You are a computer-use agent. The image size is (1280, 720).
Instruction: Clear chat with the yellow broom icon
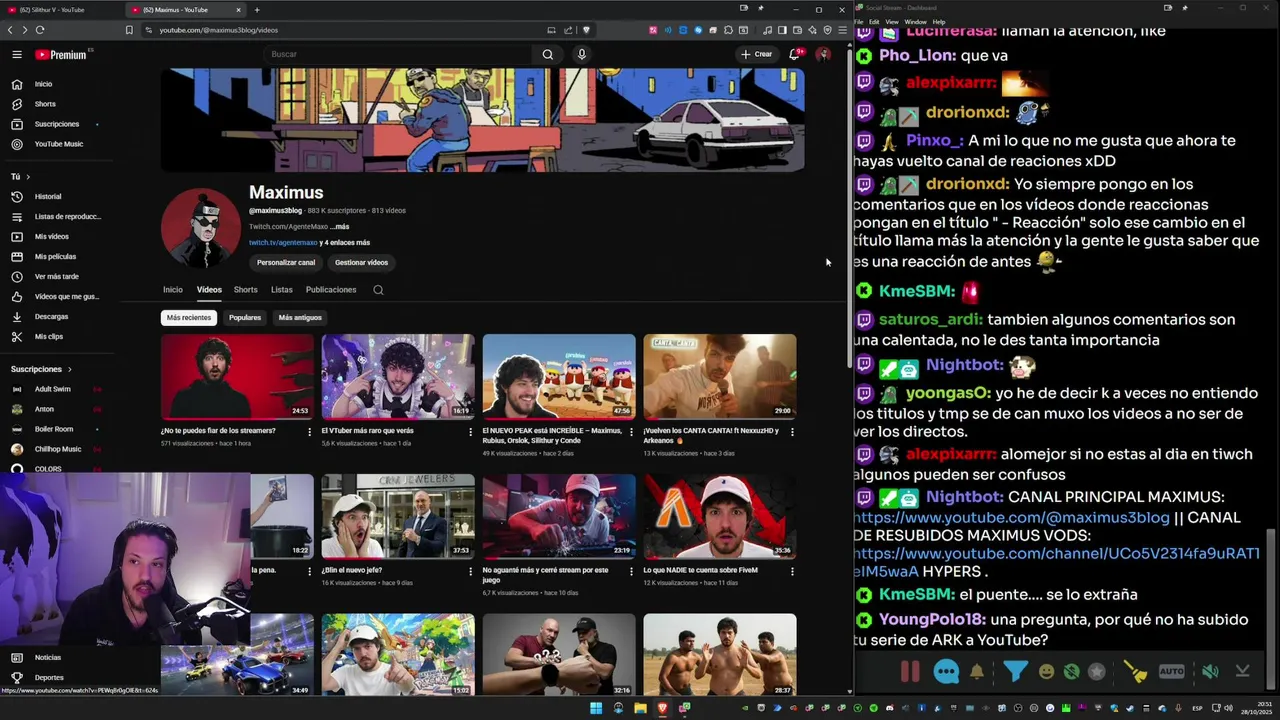click(1135, 672)
